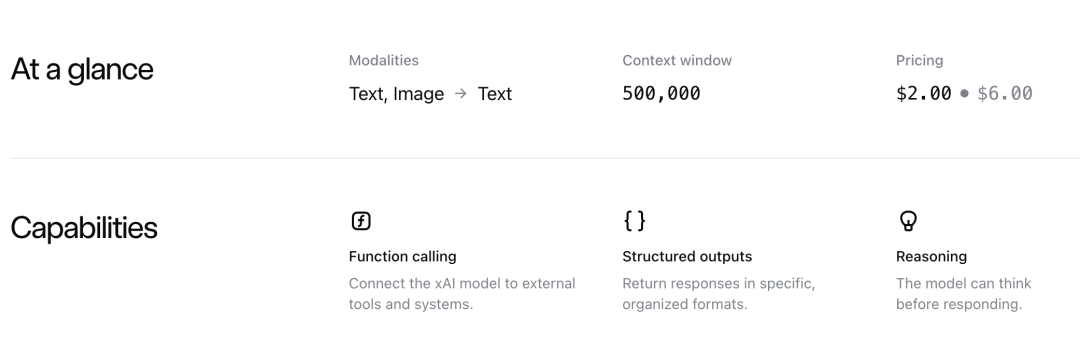
Task: Click 'The model can think' description
Action: click(x=964, y=293)
